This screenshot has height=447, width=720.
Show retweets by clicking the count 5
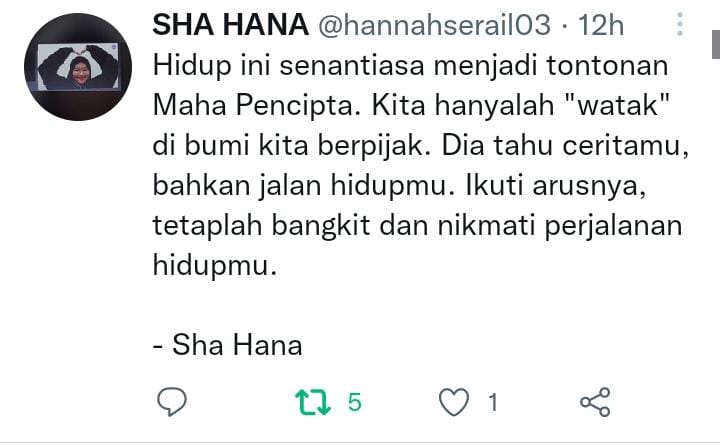354,402
